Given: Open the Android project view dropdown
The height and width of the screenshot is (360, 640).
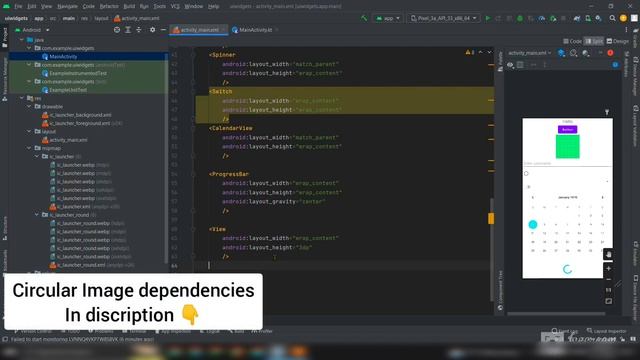Looking at the screenshot, I should click(32, 30).
